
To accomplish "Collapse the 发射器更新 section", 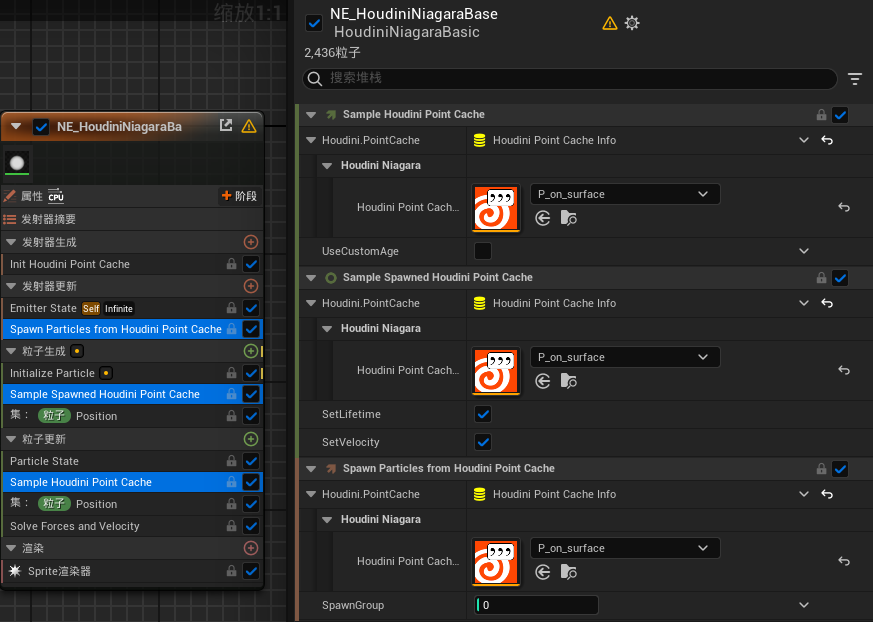I will 11,286.
